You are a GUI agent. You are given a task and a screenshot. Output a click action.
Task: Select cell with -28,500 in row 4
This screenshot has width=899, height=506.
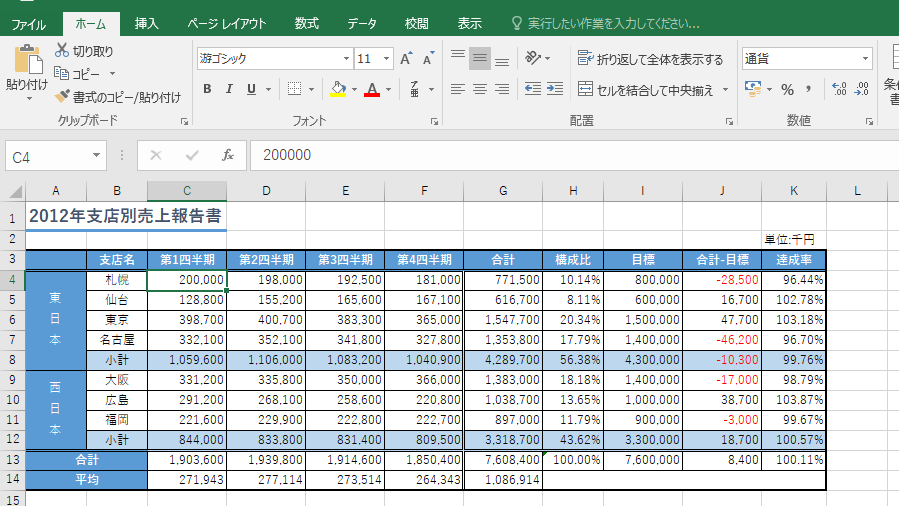tap(722, 280)
